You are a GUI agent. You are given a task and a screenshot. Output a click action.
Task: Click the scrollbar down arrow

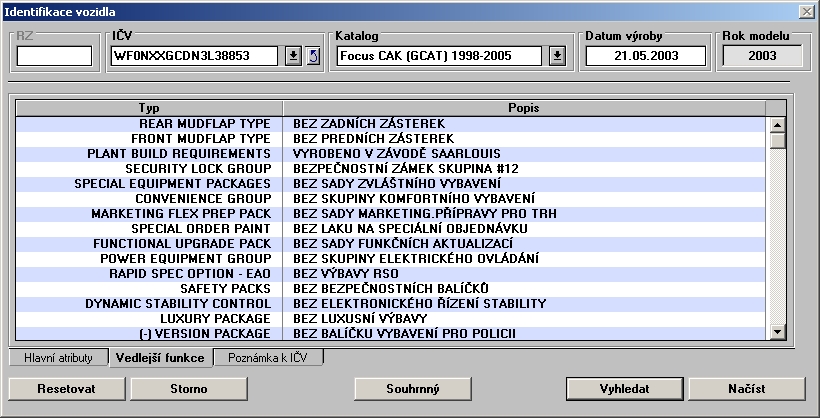(x=777, y=332)
